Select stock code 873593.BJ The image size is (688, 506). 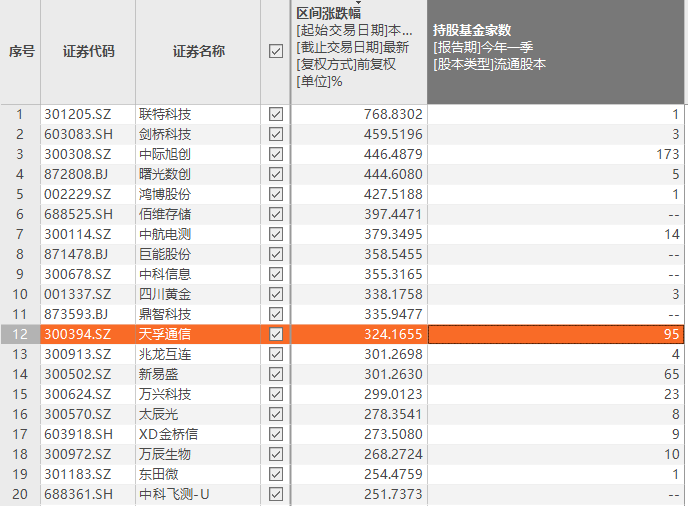pyautogui.click(x=76, y=314)
